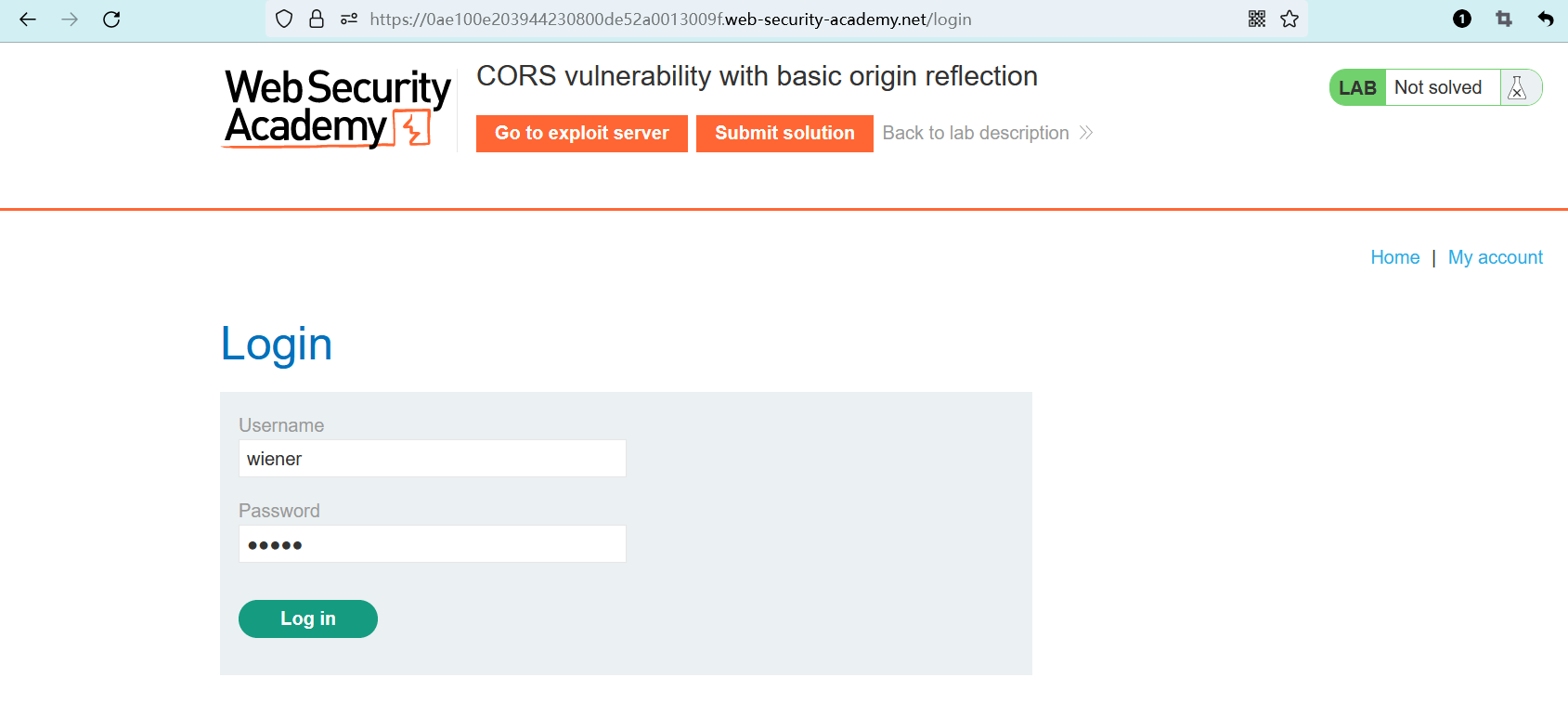Viewport: 1568px width, 703px height.
Task: Reload the current page
Action: [x=111, y=20]
